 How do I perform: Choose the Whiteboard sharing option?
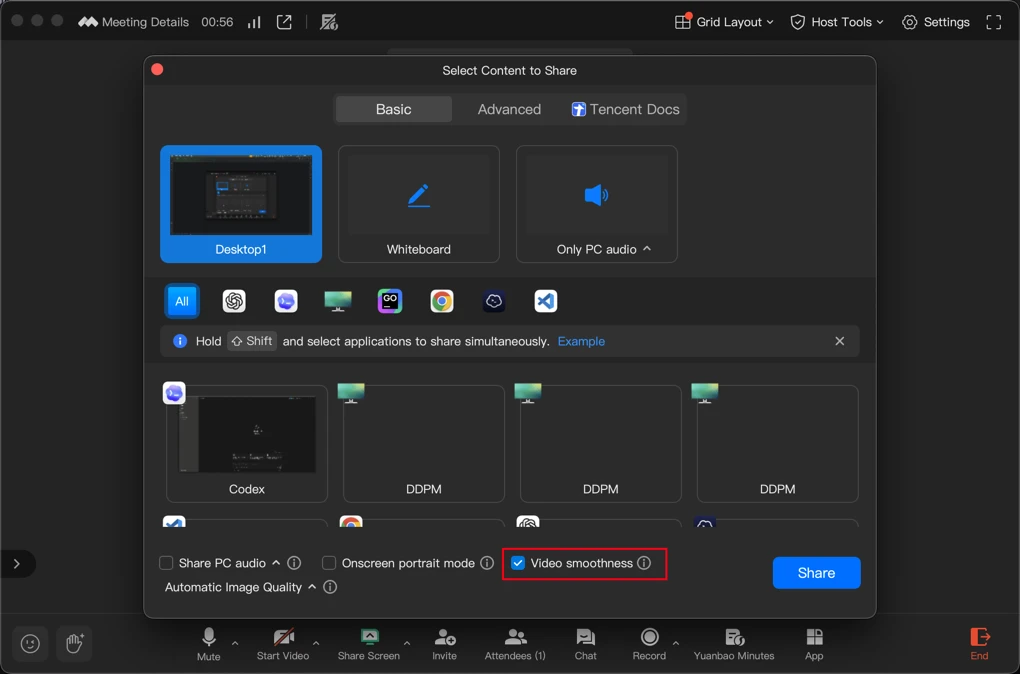(419, 204)
